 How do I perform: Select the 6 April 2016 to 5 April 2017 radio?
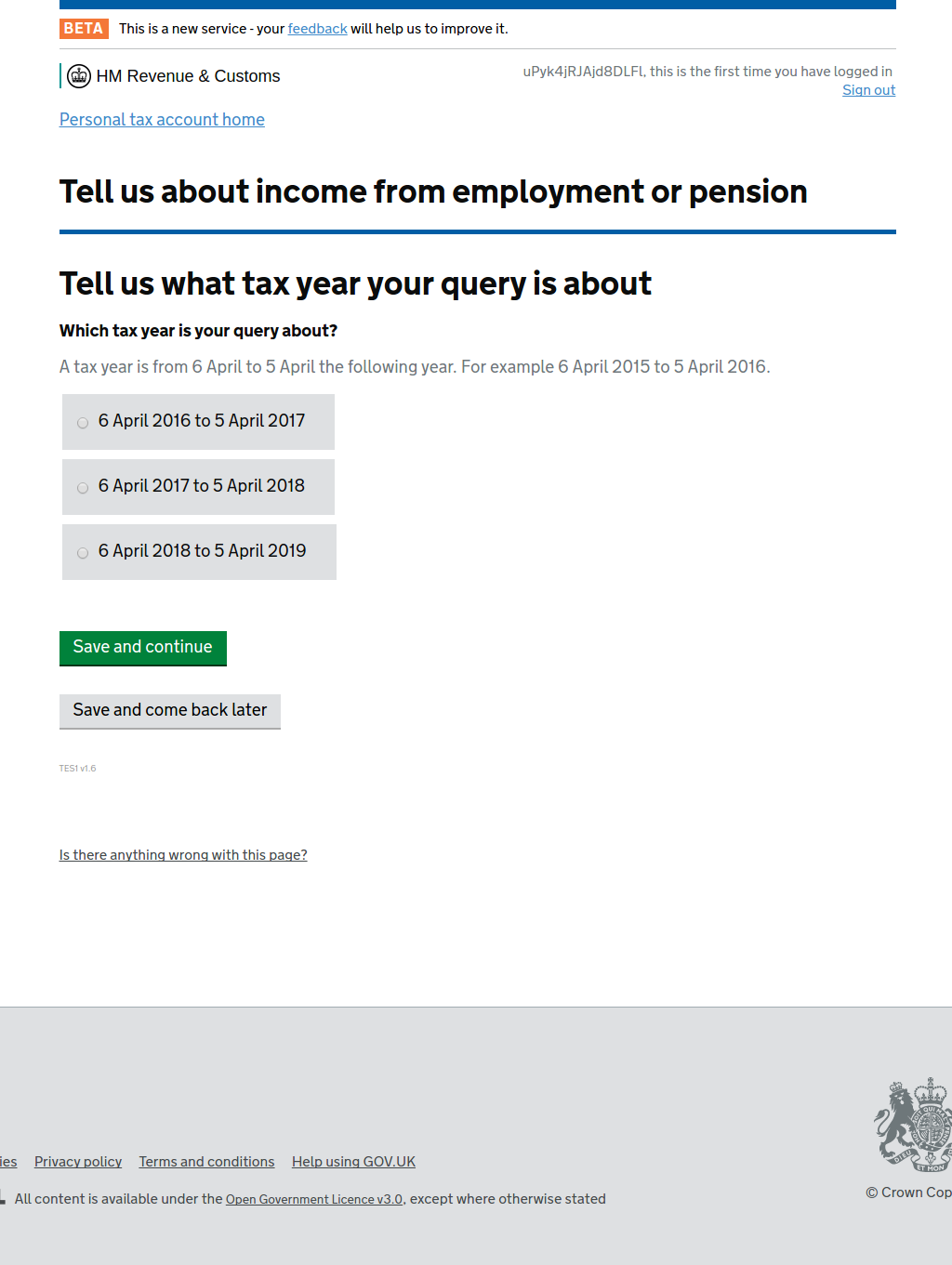tap(83, 423)
